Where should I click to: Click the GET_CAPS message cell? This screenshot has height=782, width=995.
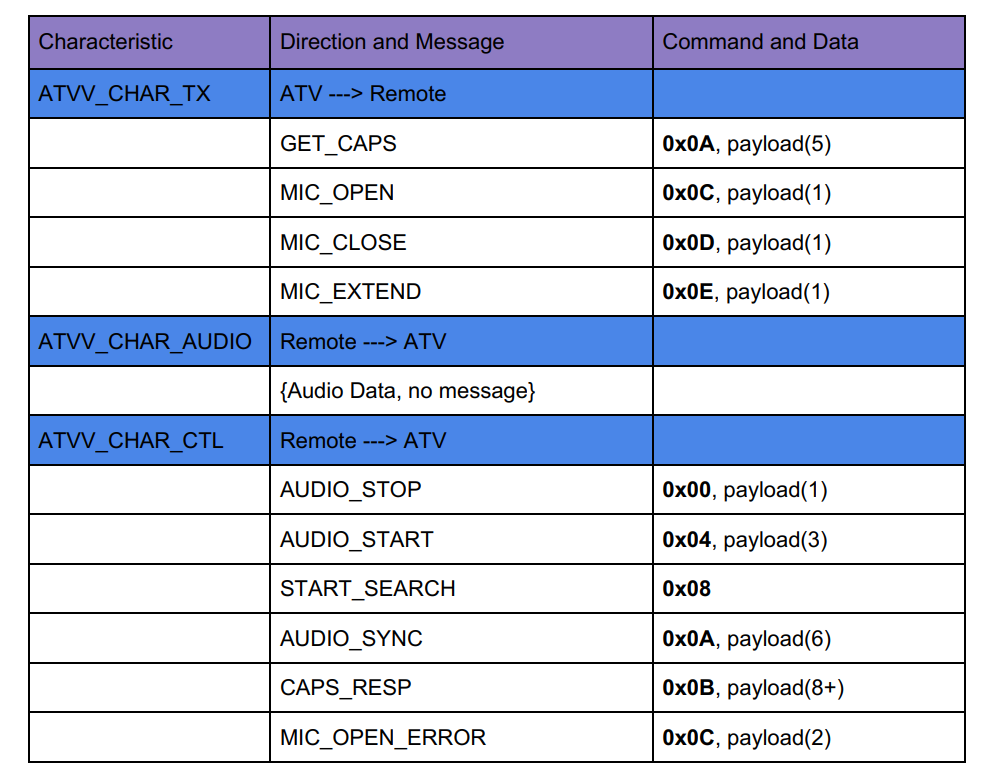[x=461, y=143]
